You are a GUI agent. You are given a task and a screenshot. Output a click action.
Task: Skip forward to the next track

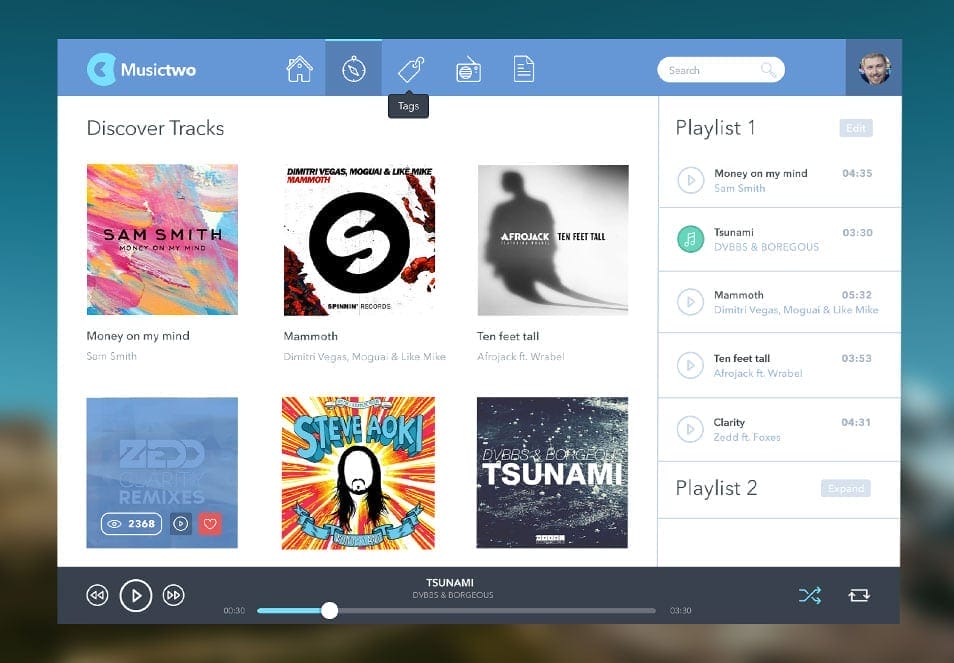174,595
